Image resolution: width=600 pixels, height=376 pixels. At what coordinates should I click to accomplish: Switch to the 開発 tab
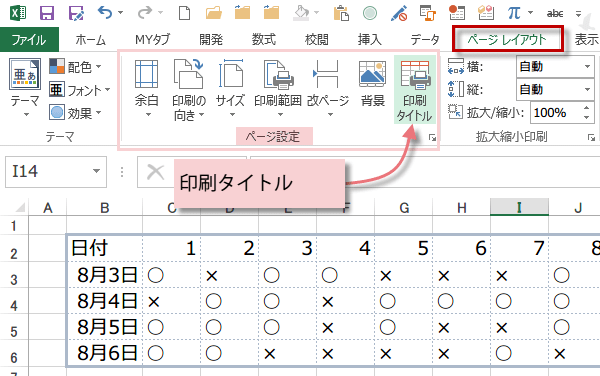coord(211,39)
